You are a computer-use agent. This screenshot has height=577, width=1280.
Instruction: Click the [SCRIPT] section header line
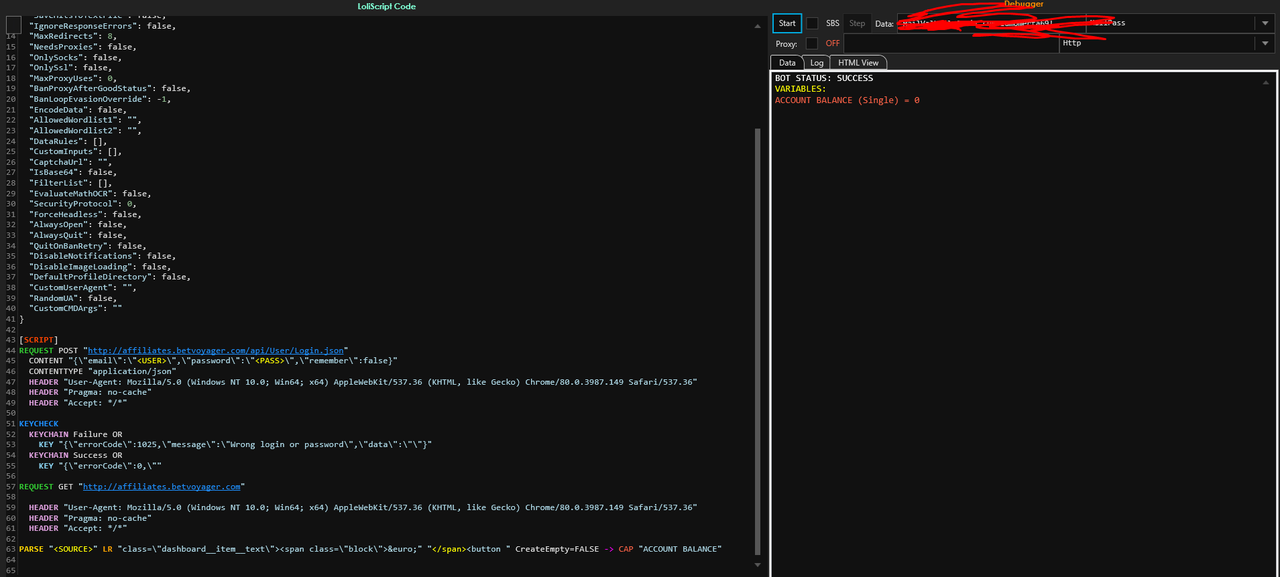tap(39, 341)
